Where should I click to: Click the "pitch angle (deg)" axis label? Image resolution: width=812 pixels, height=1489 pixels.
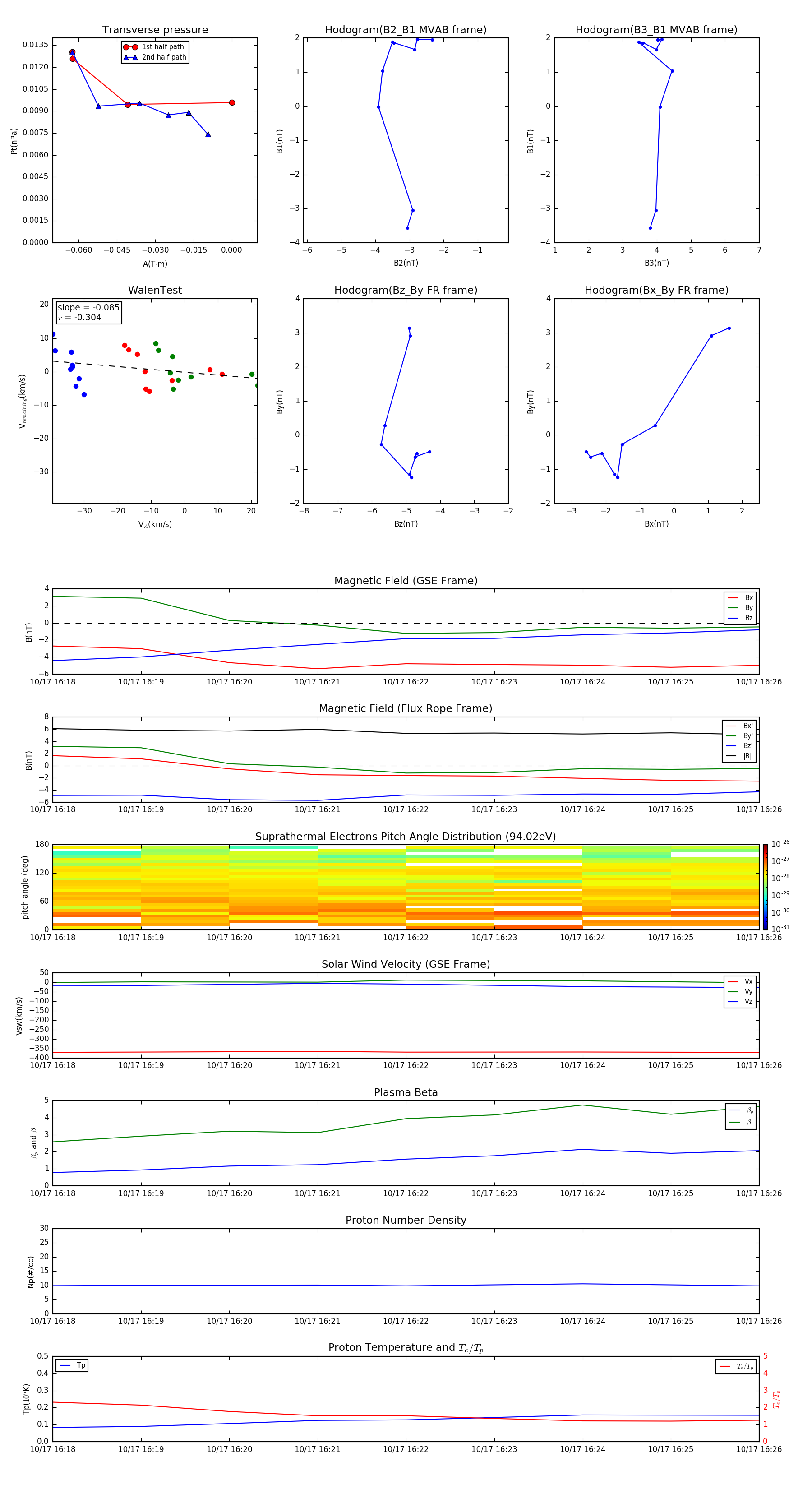tap(25, 887)
